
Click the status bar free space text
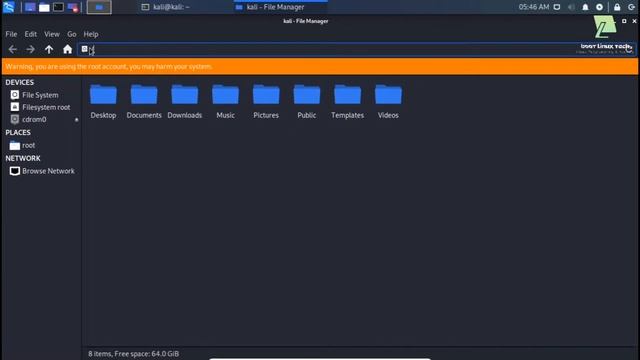[x=133, y=354]
